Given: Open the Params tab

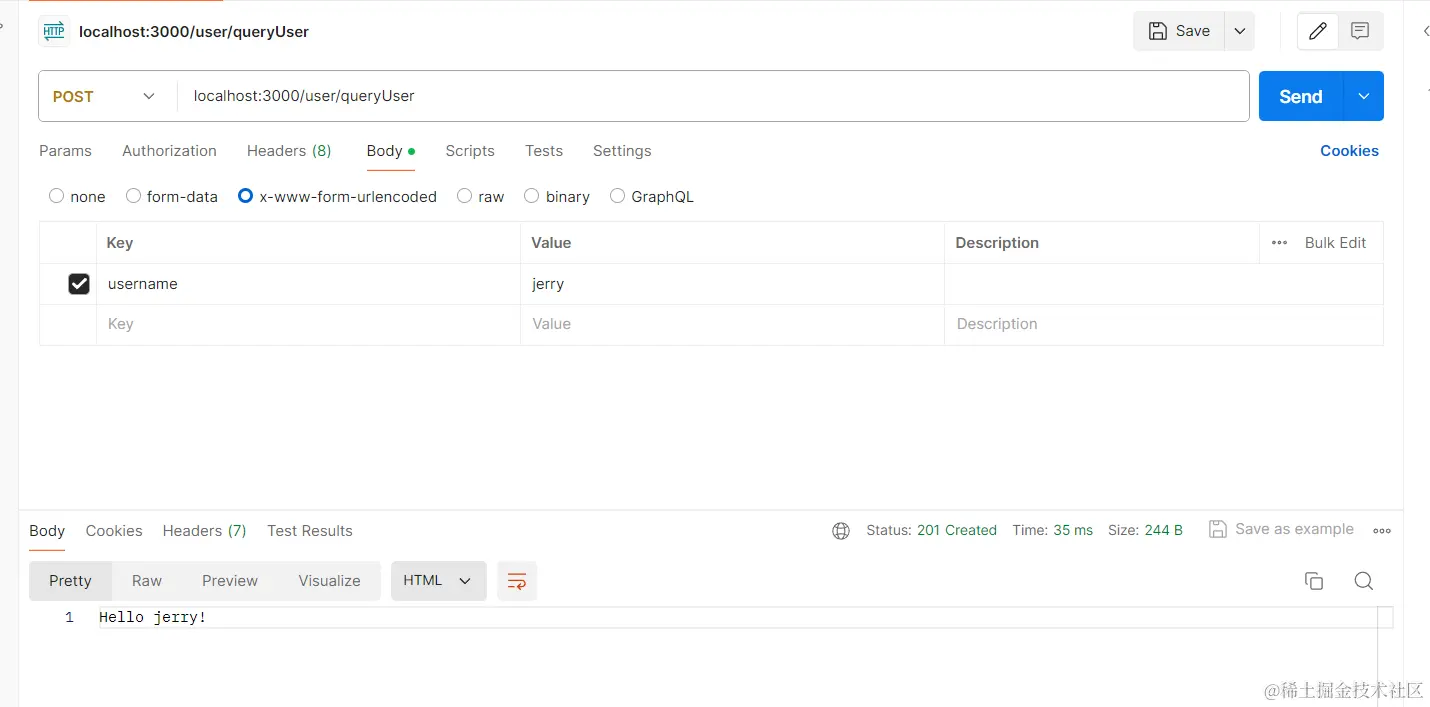Looking at the screenshot, I should 65,151.
